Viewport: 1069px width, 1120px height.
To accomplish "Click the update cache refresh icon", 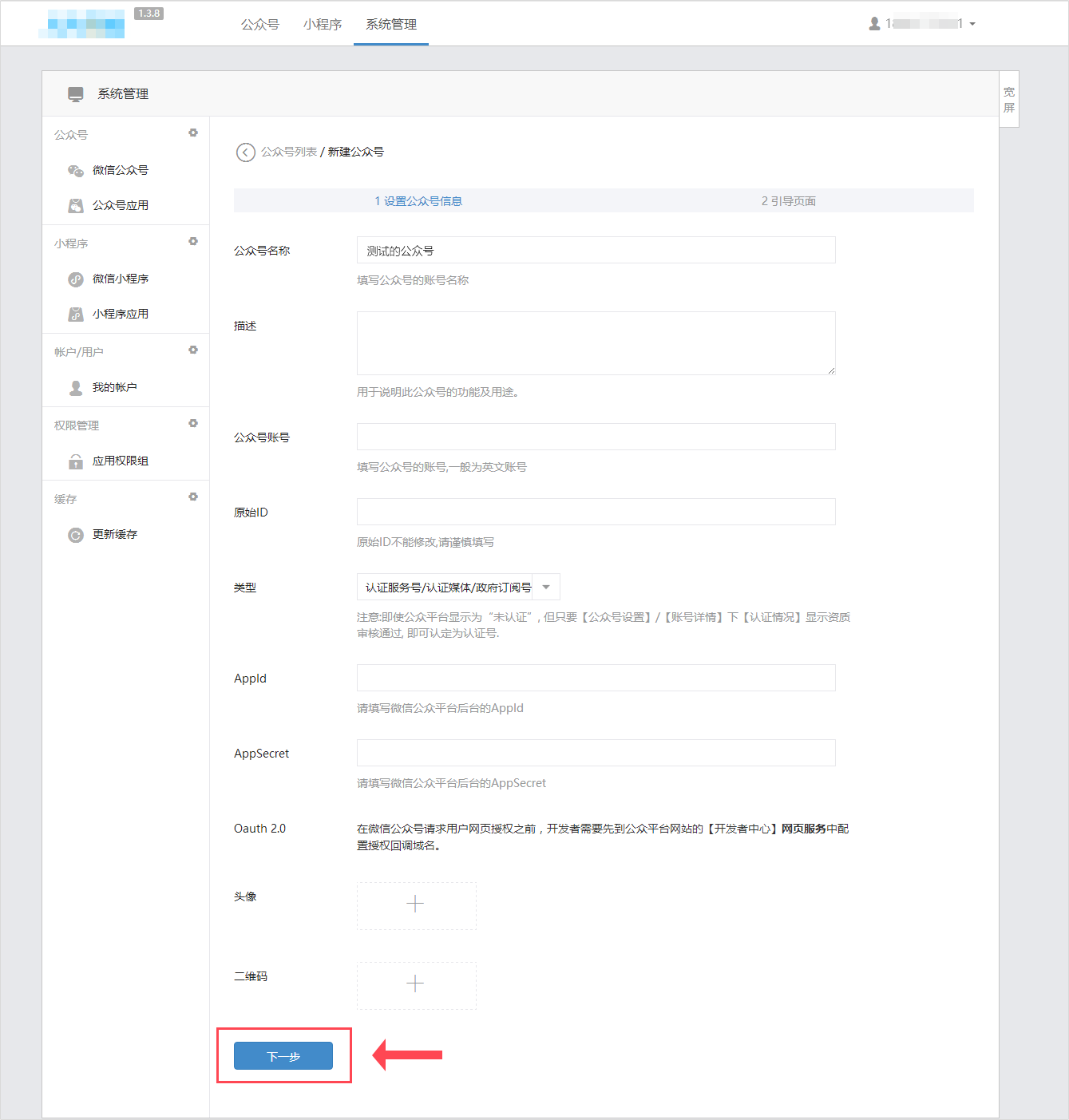I will tap(76, 535).
